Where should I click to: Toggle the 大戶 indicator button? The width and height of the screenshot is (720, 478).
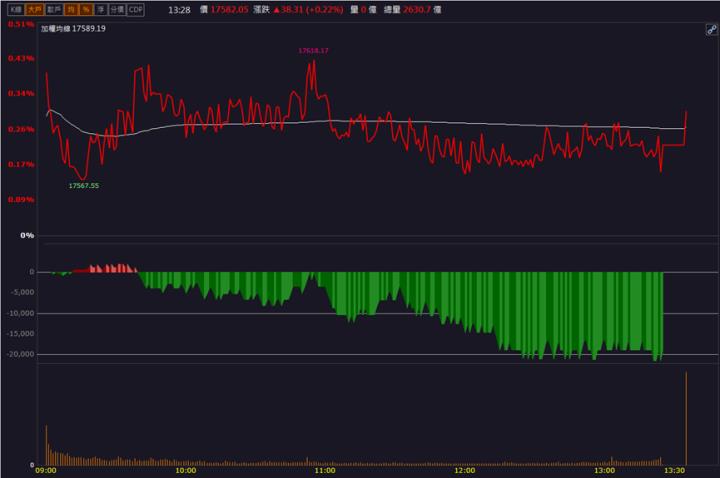point(34,9)
